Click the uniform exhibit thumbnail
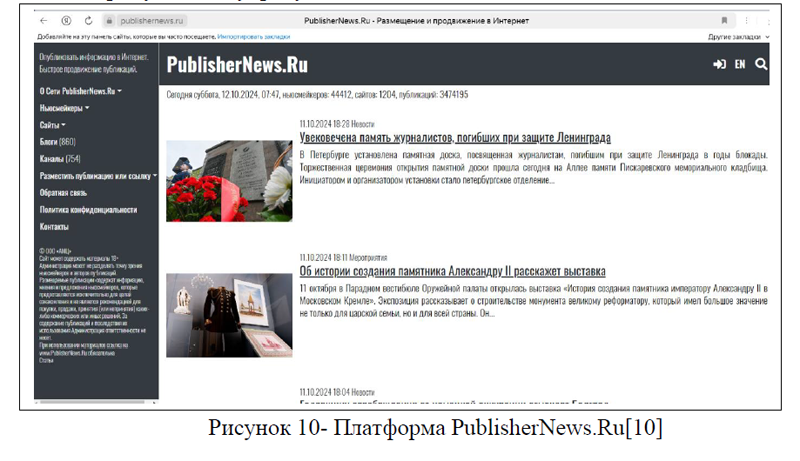800x461 pixels. tap(229, 315)
